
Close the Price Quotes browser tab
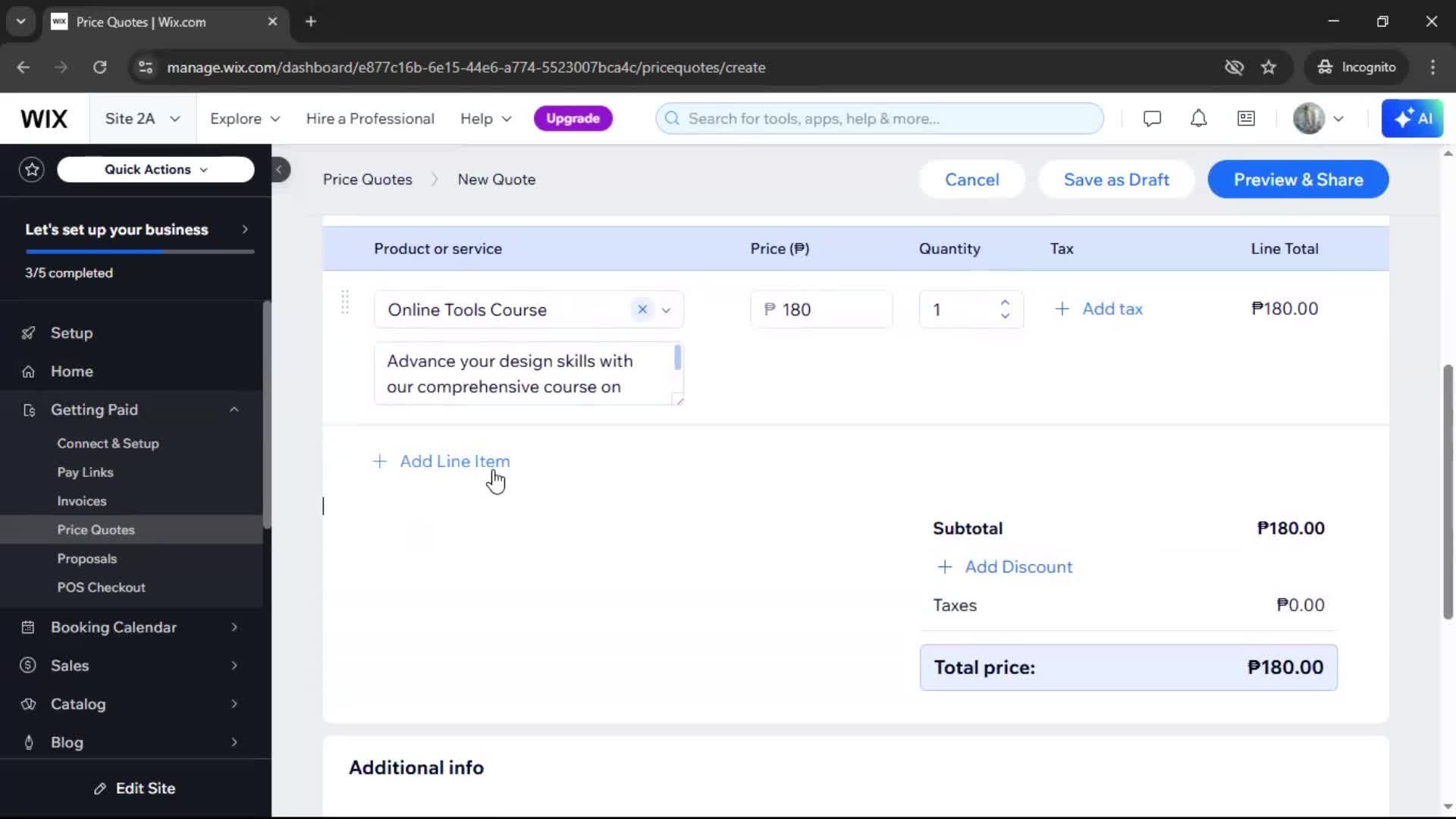pos(272,22)
